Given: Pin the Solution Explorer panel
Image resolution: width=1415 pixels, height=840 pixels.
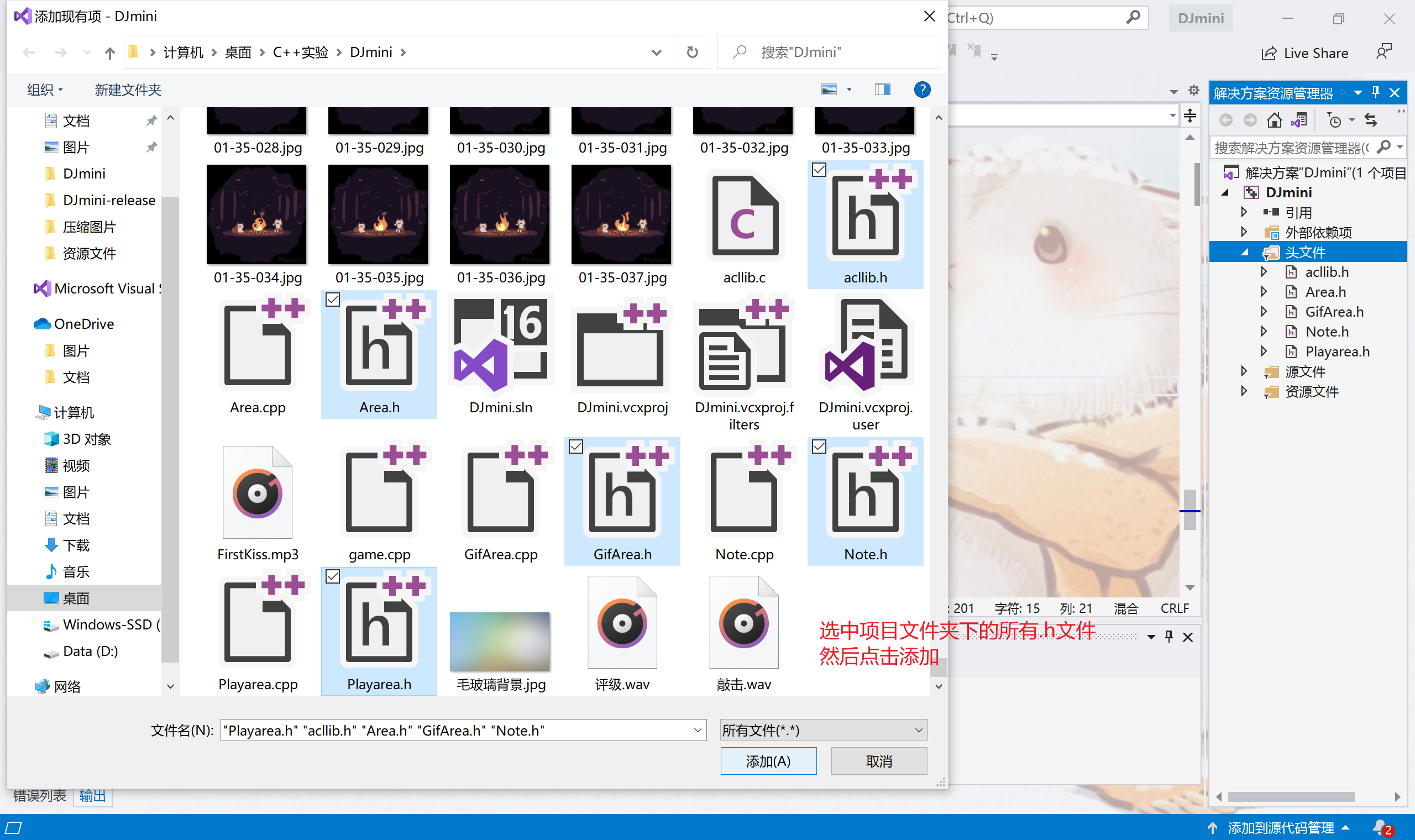Looking at the screenshot, I should (1376, 92).
